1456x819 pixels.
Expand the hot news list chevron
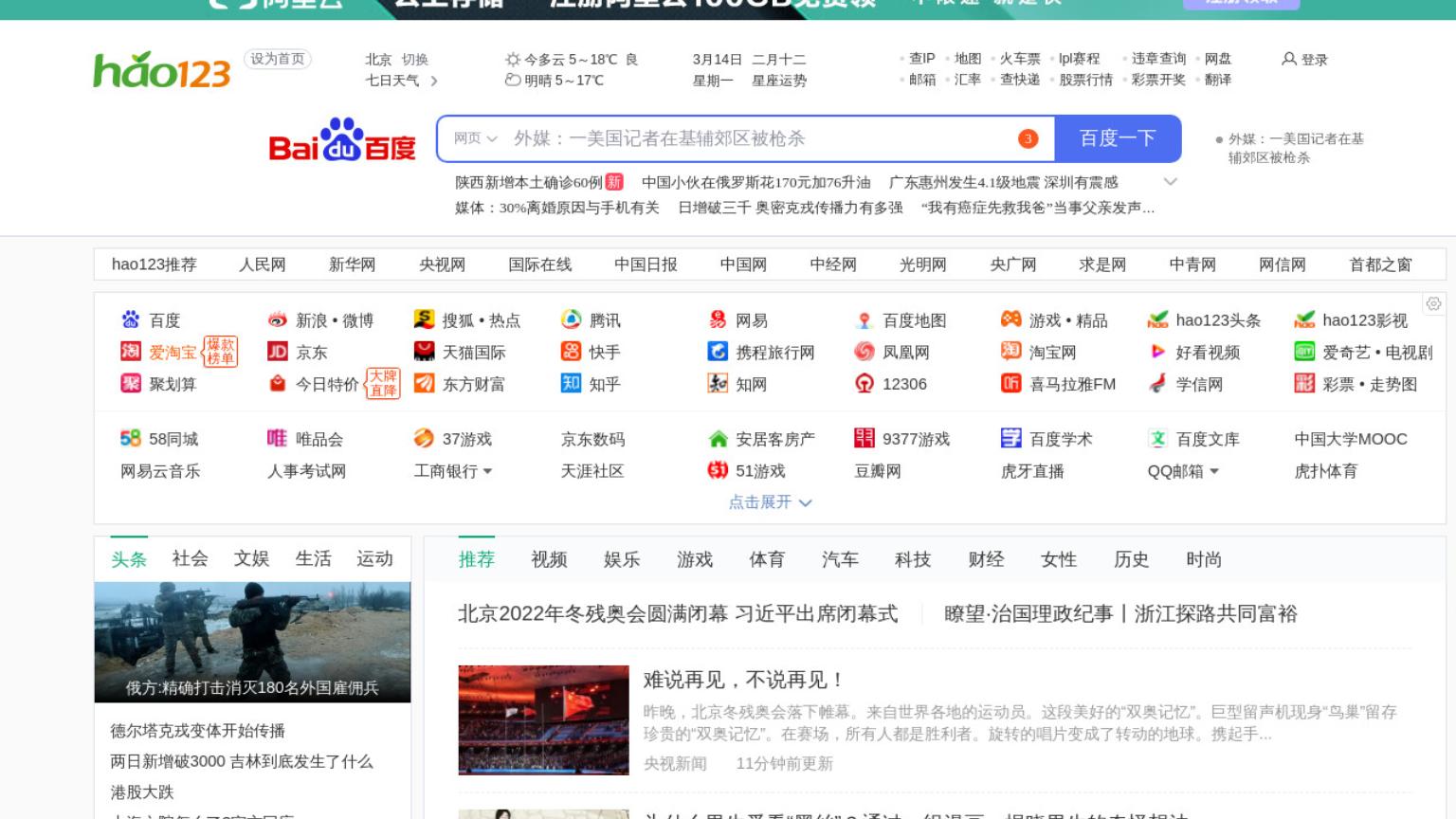tap(1171, 181)
